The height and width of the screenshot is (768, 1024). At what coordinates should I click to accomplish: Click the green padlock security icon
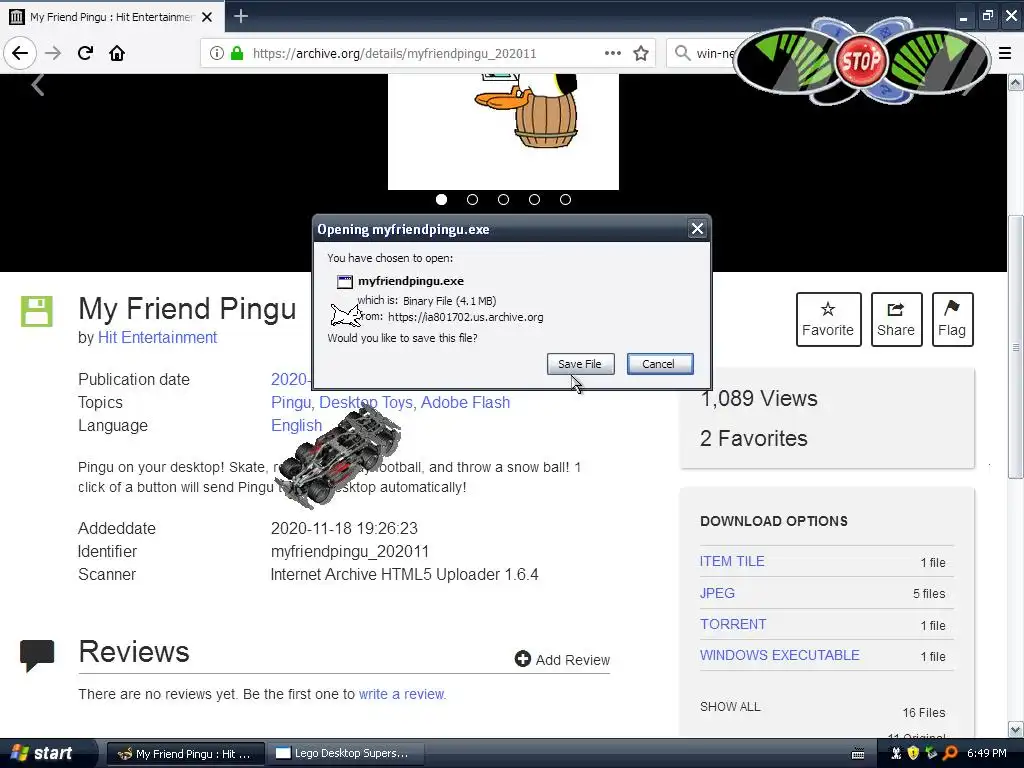(x=237, y=53)
